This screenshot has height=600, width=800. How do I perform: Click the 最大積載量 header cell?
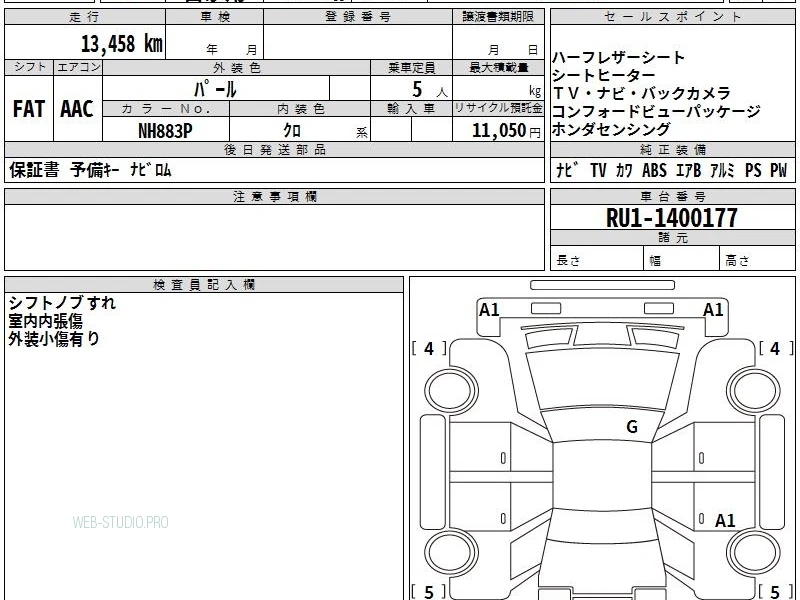point(498,67)
